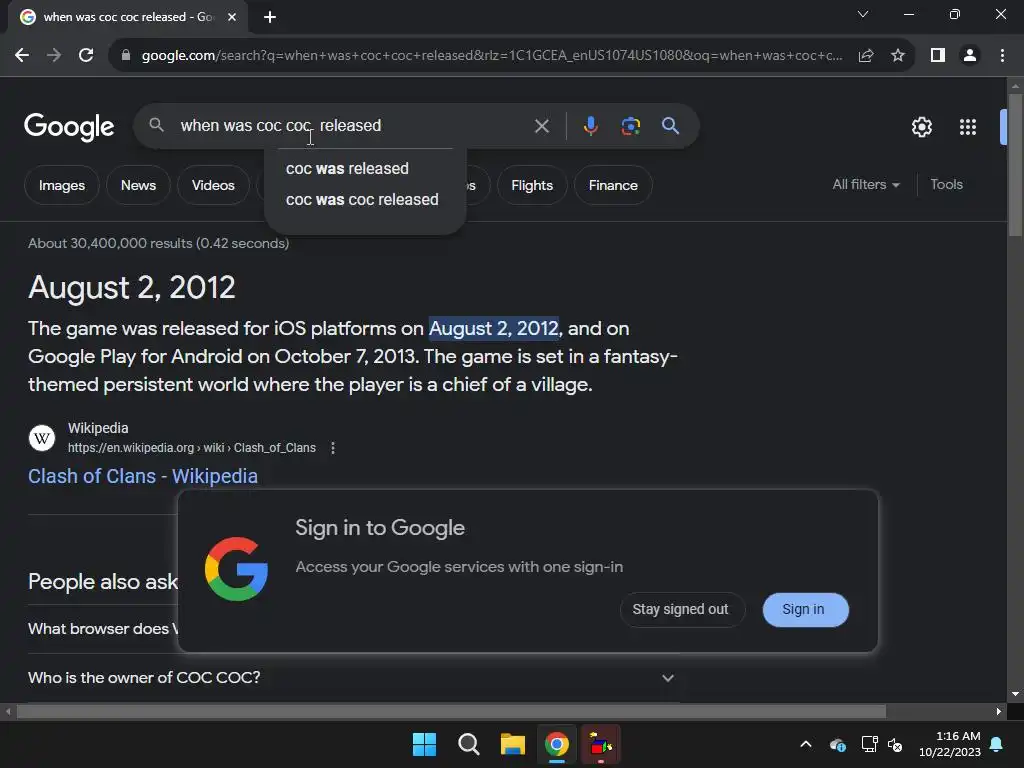1024x768 pixels.
Task: Open the Google apps grid
Action: click(968, 127)
